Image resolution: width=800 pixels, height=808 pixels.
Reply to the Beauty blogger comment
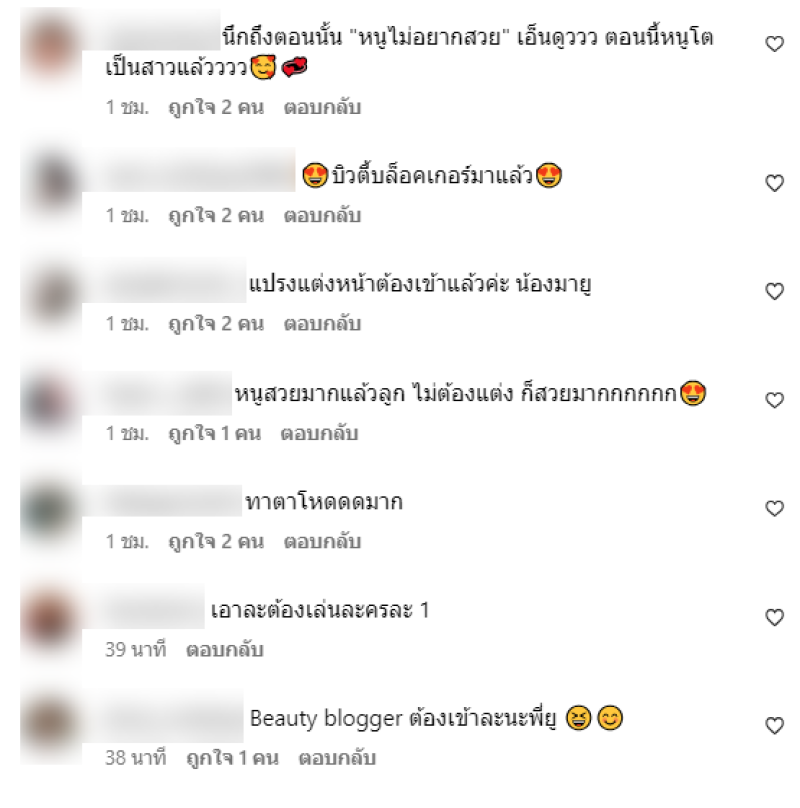pyautogui.click(x=337, y=758)
